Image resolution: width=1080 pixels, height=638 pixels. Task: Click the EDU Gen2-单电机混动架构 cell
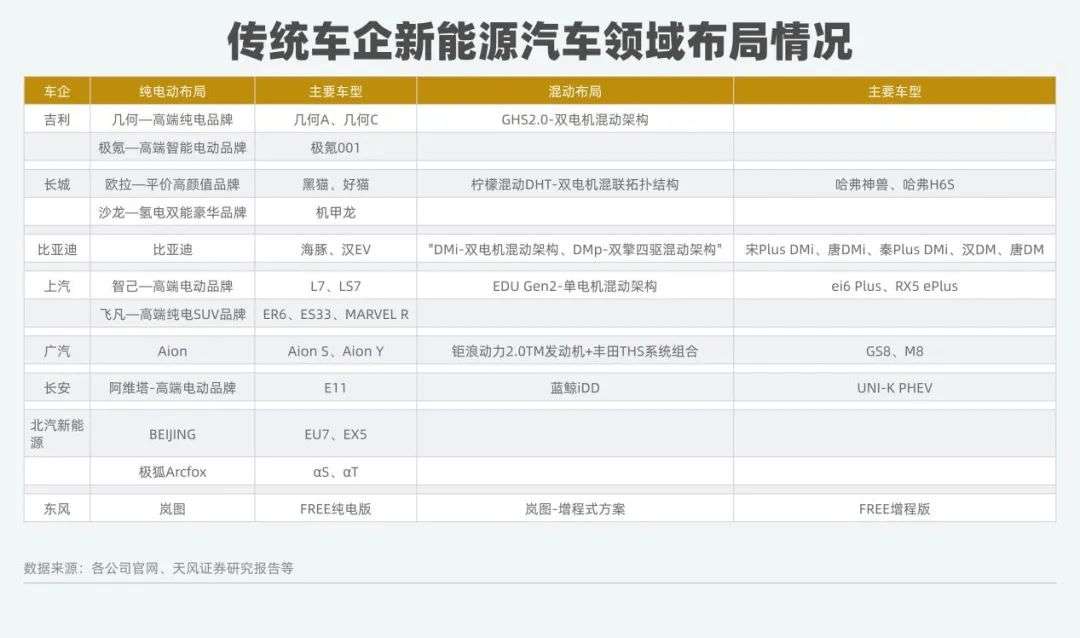[574, 286]
